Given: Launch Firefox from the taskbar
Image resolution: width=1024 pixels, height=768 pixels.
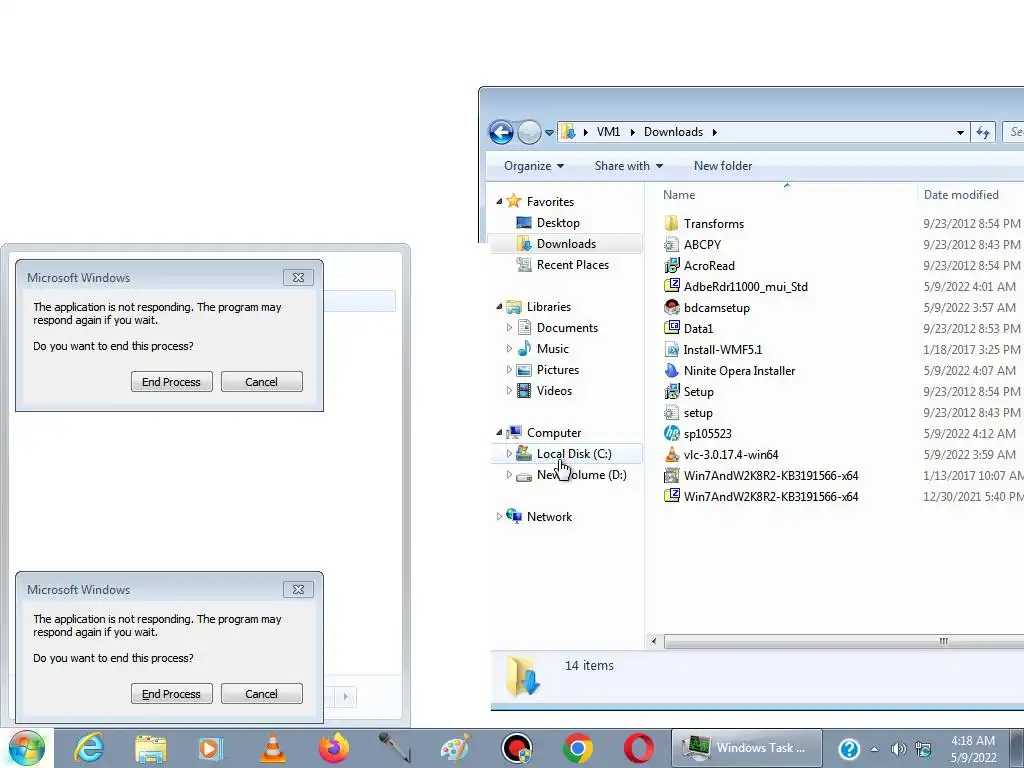Looking at the screenshot, I should tap(334, 748).
